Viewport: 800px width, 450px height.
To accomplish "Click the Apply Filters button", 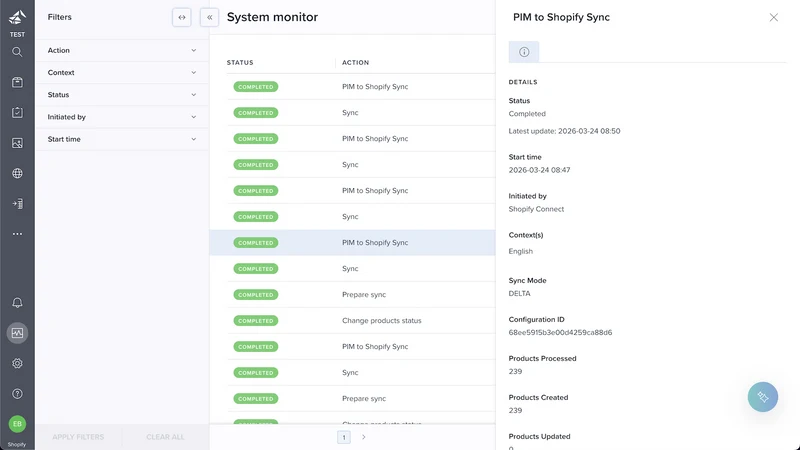I will click(x=78, y=437).
